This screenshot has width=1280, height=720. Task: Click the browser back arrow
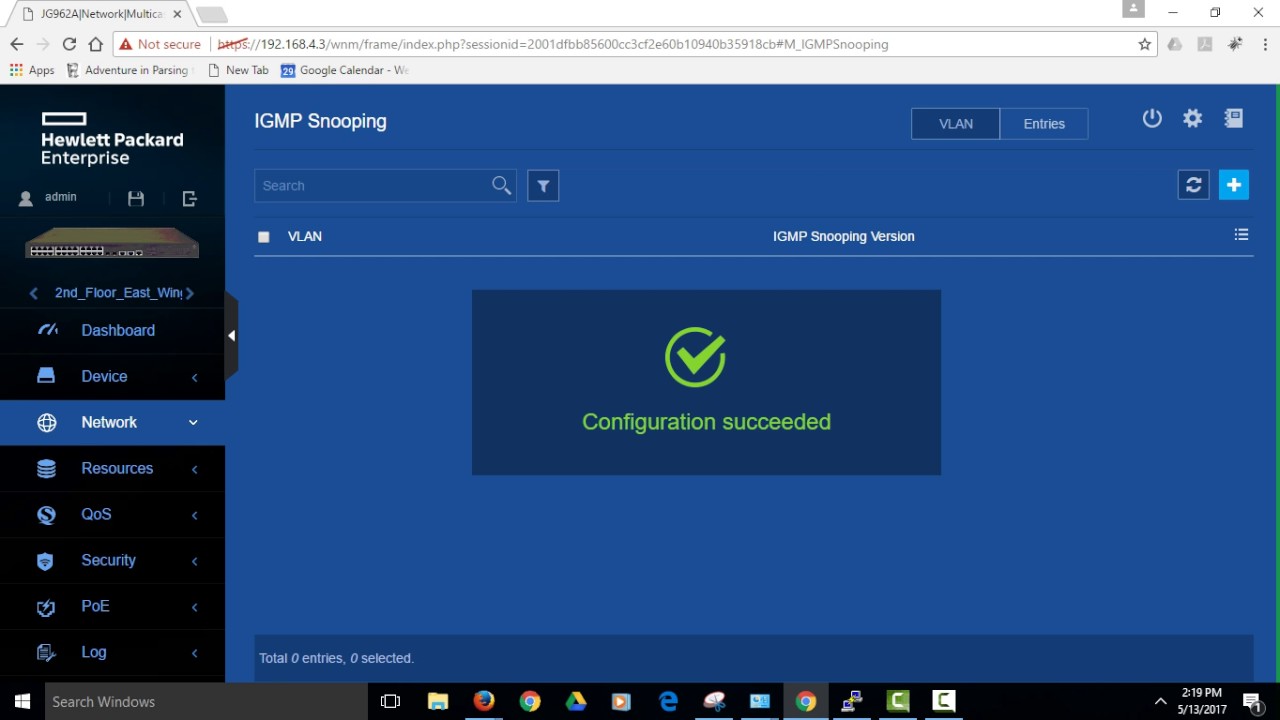(x=17, y=44)
